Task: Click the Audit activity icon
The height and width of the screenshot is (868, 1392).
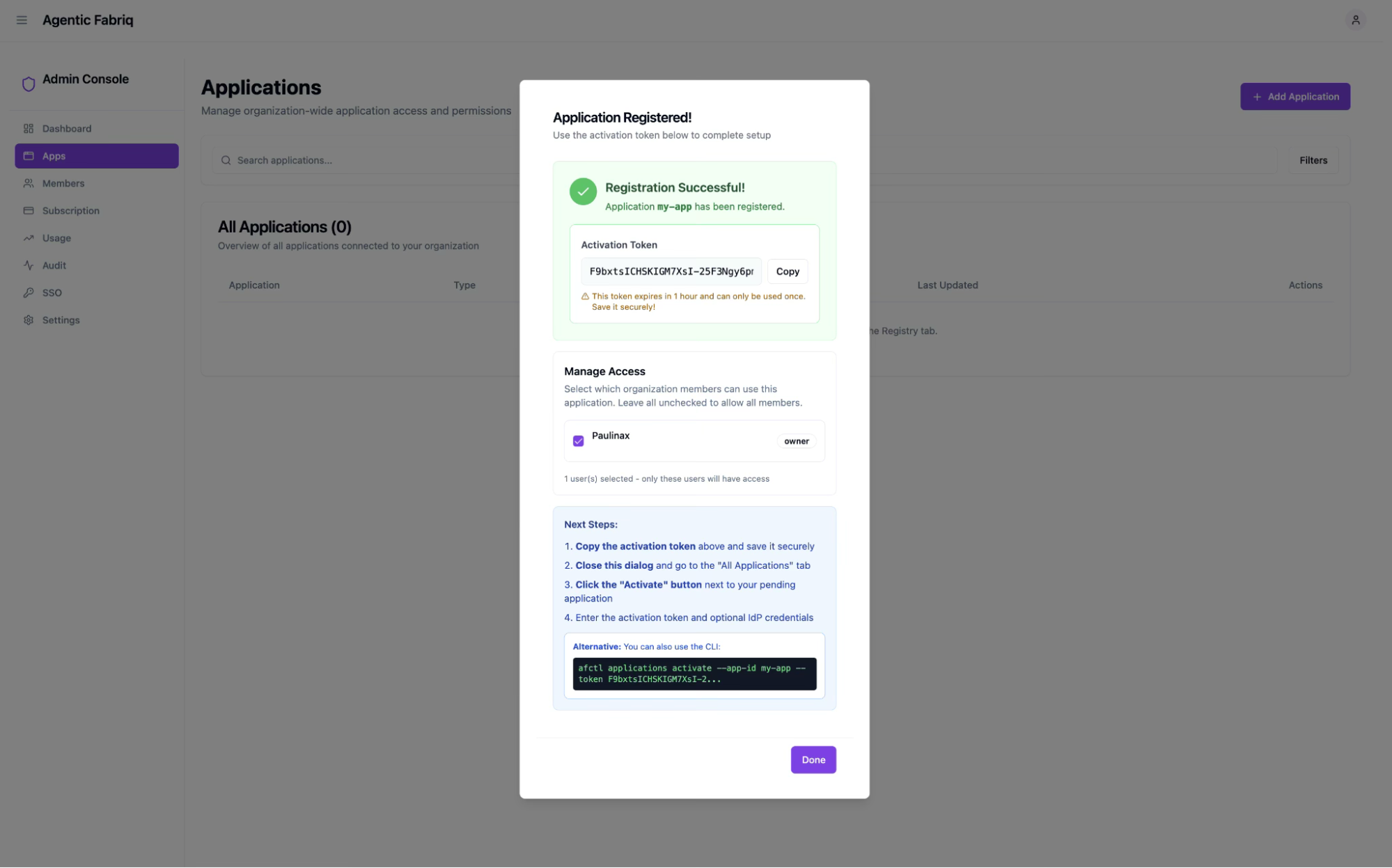Action: 29,265
